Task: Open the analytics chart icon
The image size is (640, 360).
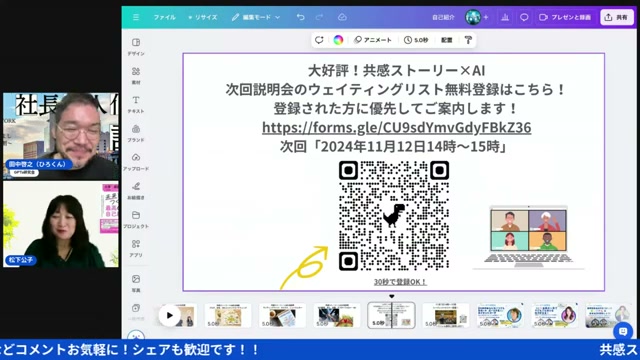Action: (x=505, y=17)
